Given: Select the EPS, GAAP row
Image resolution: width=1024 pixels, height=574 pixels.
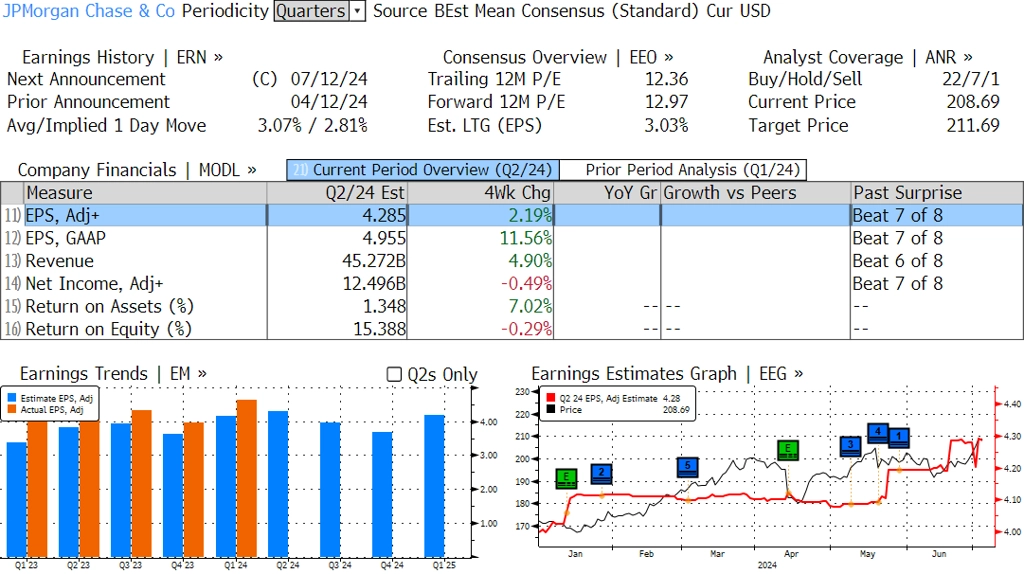Looking at the screenshot, I should coord(512,238).
